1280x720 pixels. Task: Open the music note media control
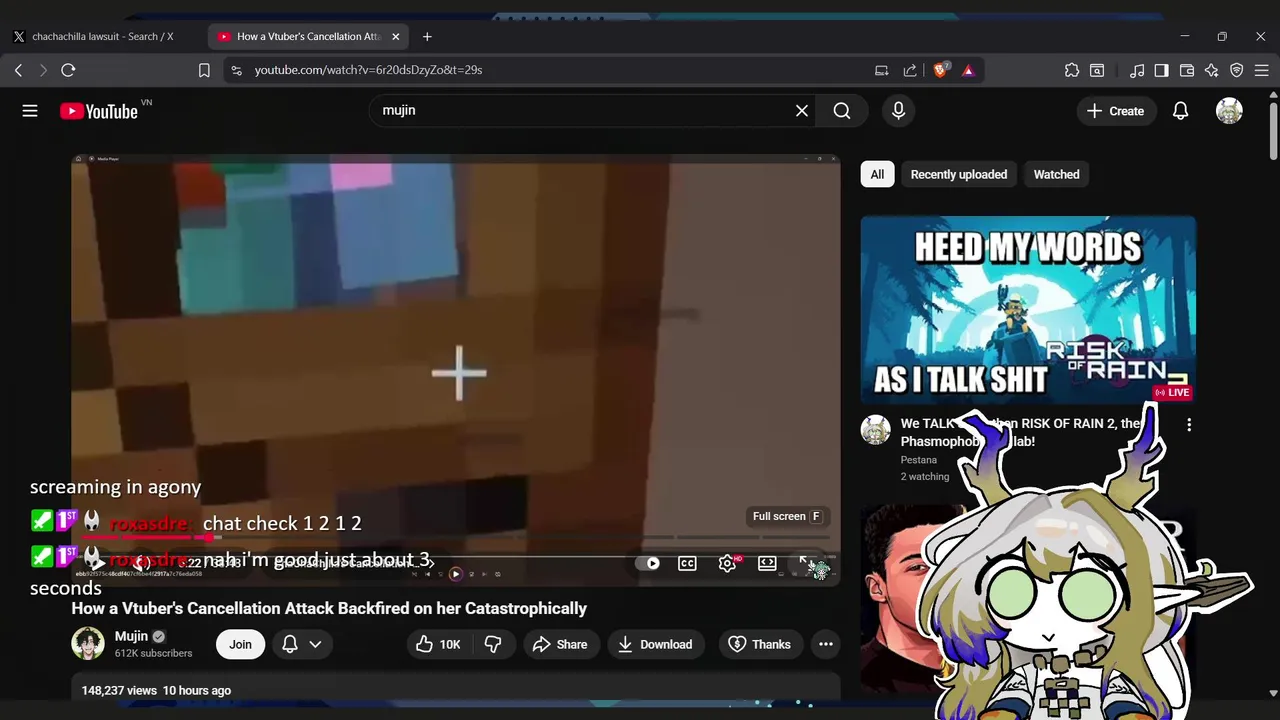click(1137, 70)
